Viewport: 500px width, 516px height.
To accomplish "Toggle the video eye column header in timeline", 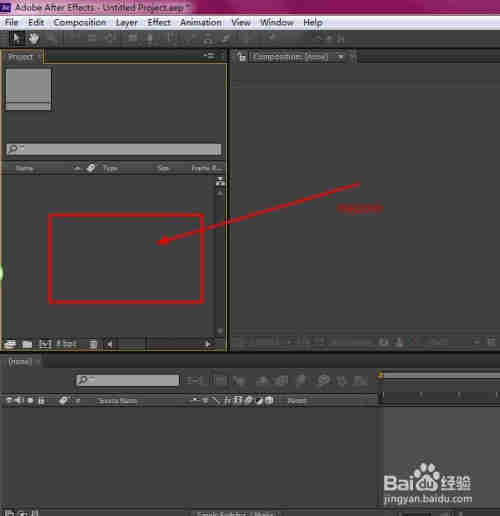I will coord(9,400).
